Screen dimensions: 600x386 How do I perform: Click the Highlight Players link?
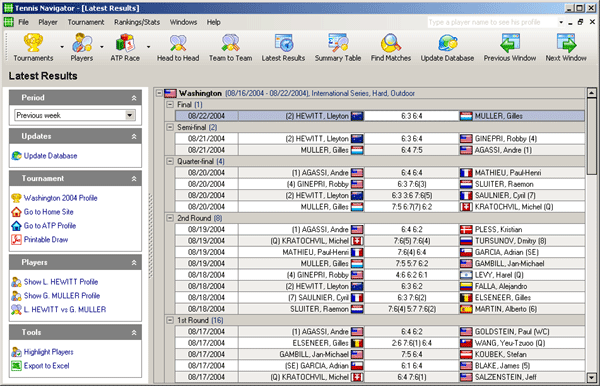pyautogui.click(x=49, y=352)
